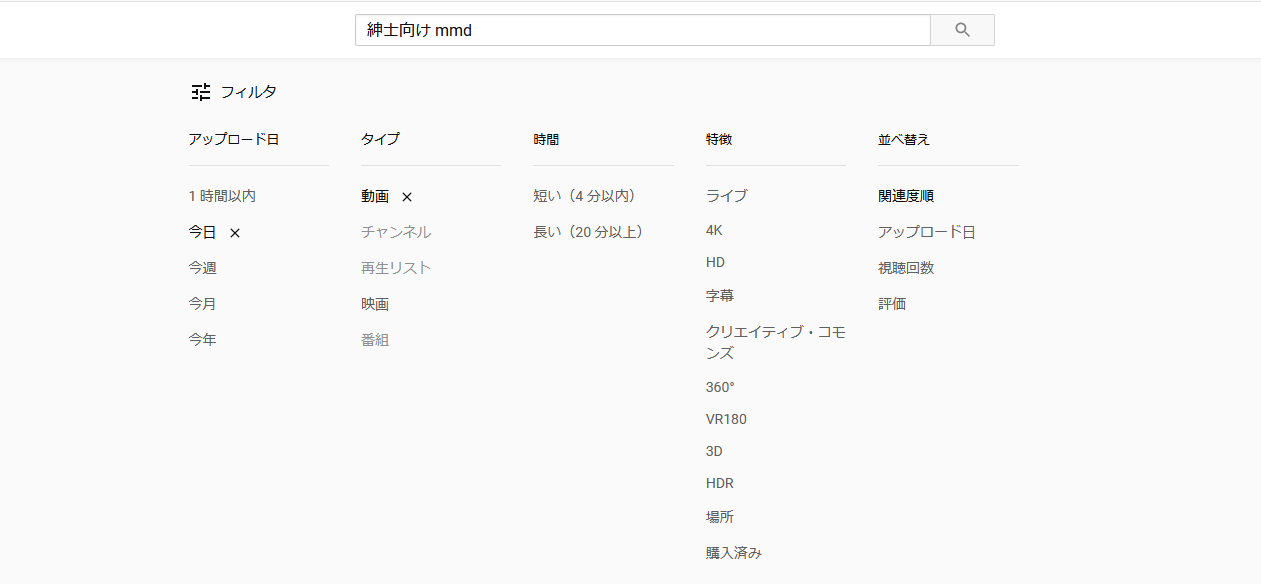Toggle the 4K feature filter
The height and width of the screenshot is (584, 1261).
tap(714, 230)
